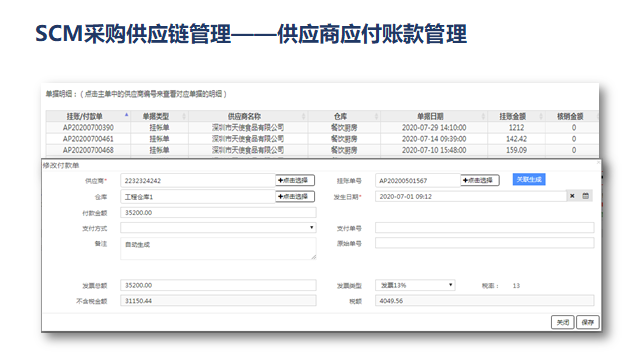Click the 修改付款单 dialog title
This screenshot has height=360, width=640.
coord(61,165)
